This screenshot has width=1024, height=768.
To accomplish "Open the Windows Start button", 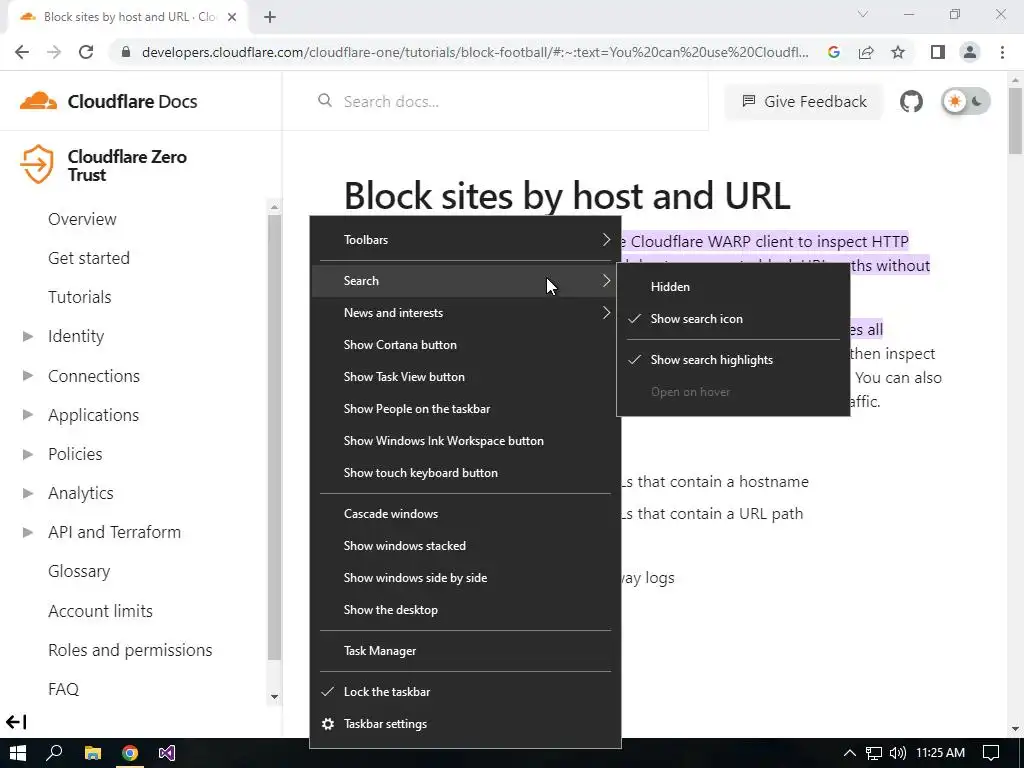I will [x=18, y=753].
